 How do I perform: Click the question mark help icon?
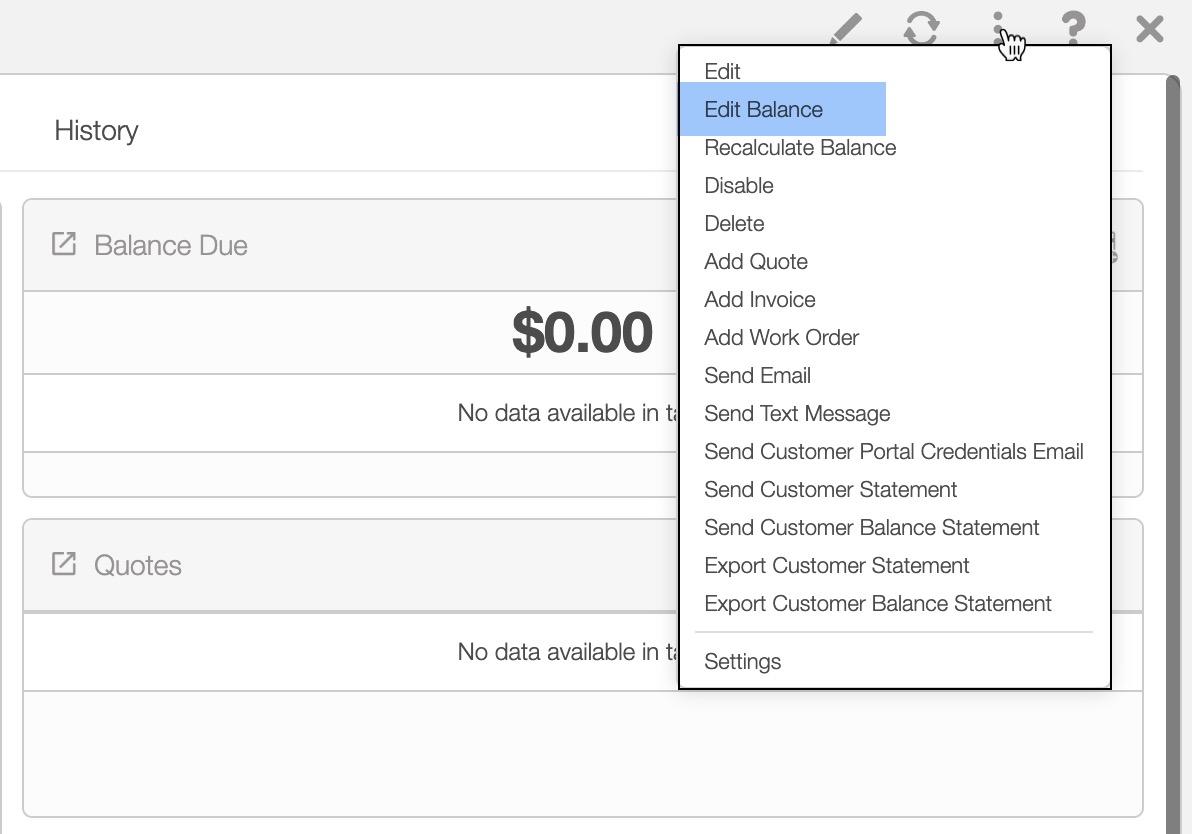(x=1073, y=28)
